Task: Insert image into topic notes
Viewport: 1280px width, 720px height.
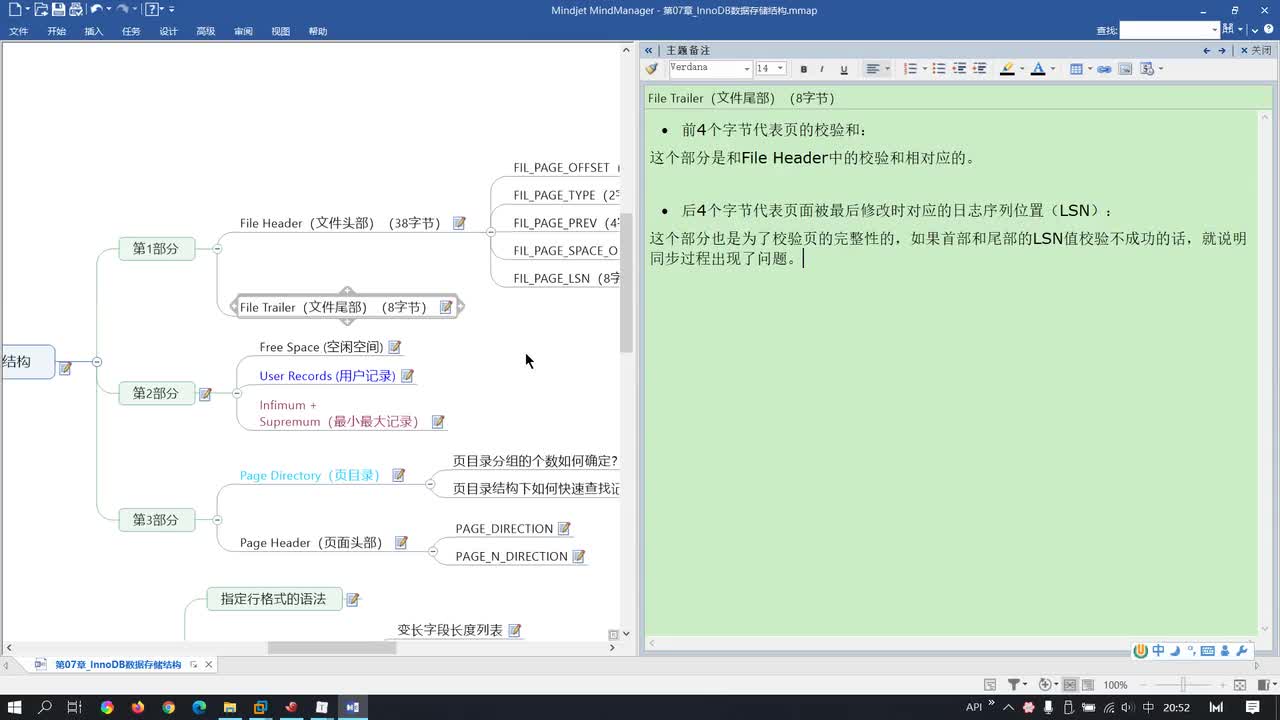Action: click(x=1125, y=69)
